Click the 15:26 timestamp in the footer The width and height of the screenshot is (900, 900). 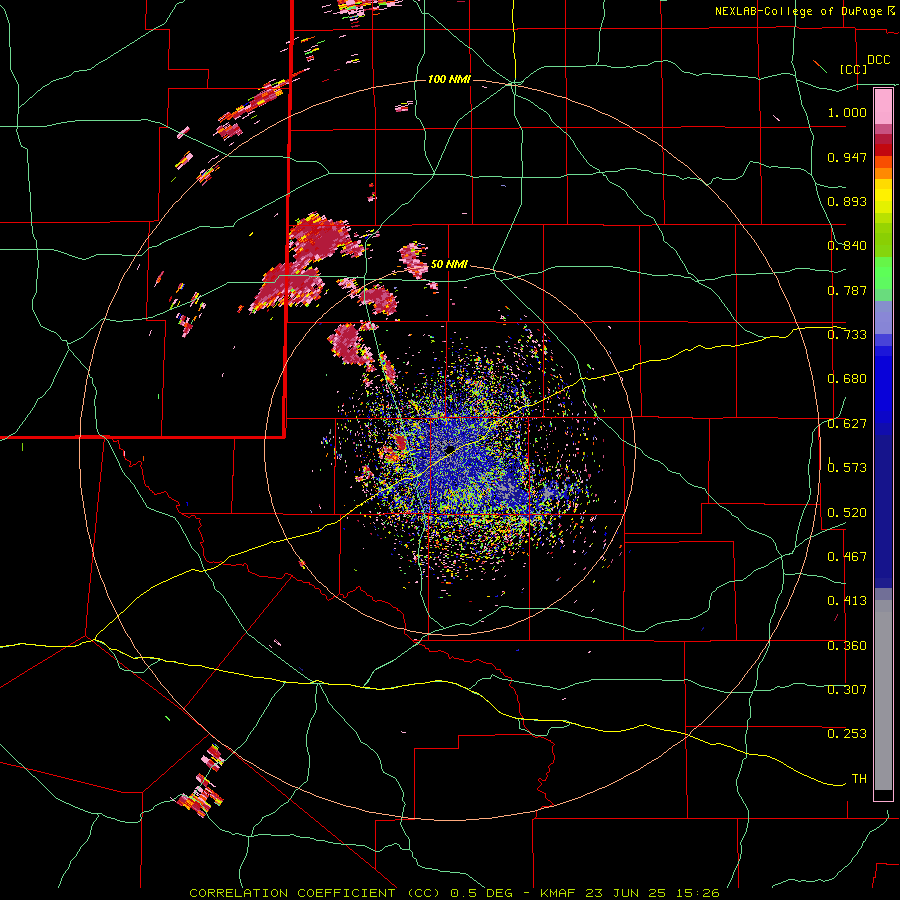point(697,893)
